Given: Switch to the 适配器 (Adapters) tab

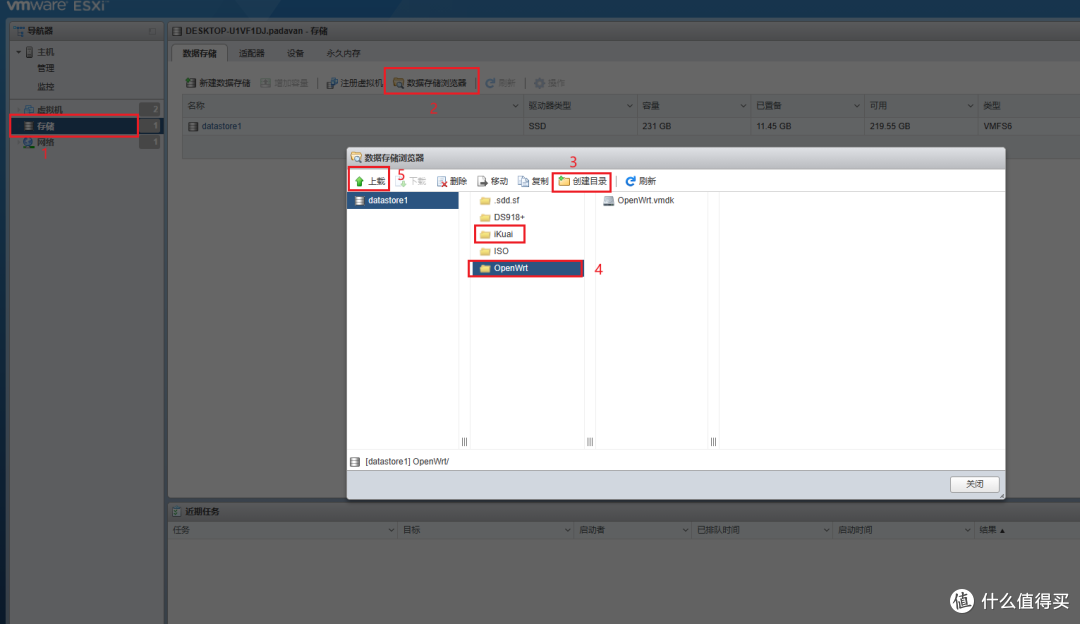Looking at the screenshot, I should [x=251, y=53].
